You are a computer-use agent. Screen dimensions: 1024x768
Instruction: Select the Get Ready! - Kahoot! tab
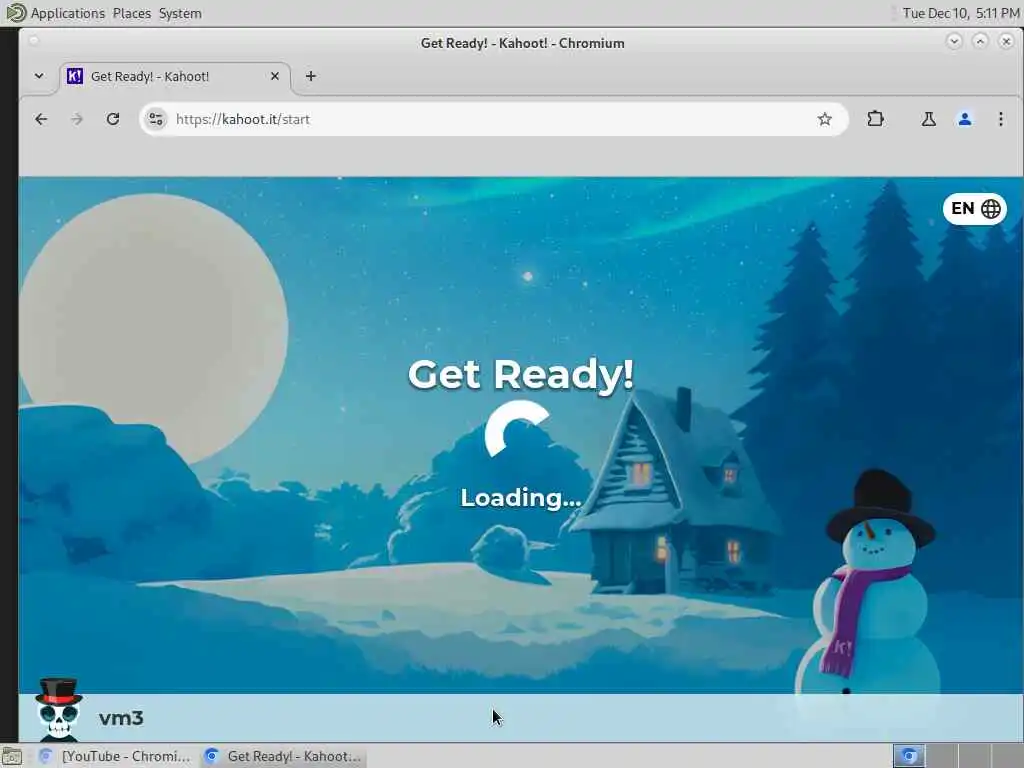pyautogui.click(x=175, y=76)
